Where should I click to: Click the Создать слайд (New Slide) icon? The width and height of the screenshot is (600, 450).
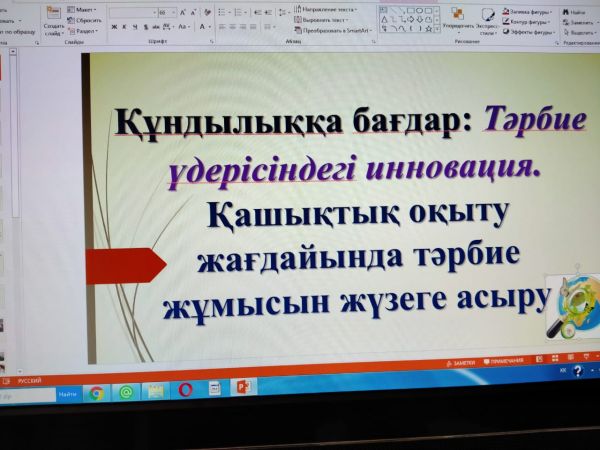54,13
